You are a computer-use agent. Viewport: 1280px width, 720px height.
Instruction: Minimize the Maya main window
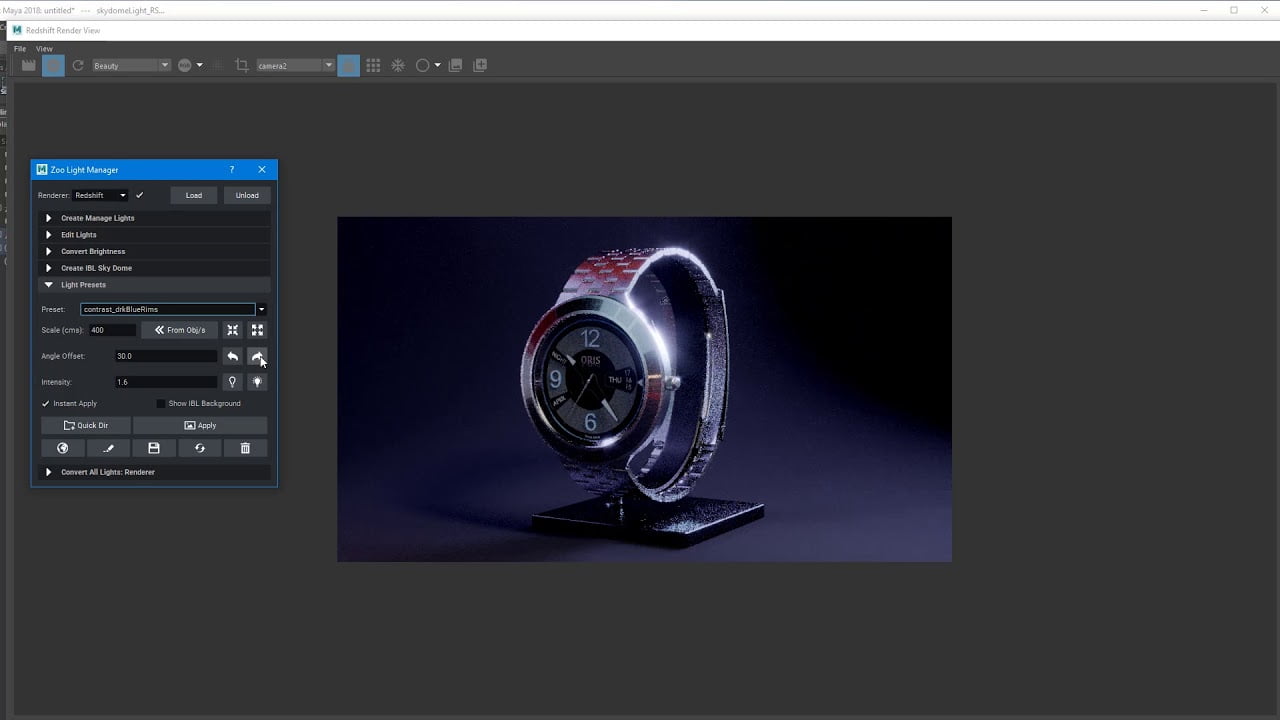tap(1203, 10)
